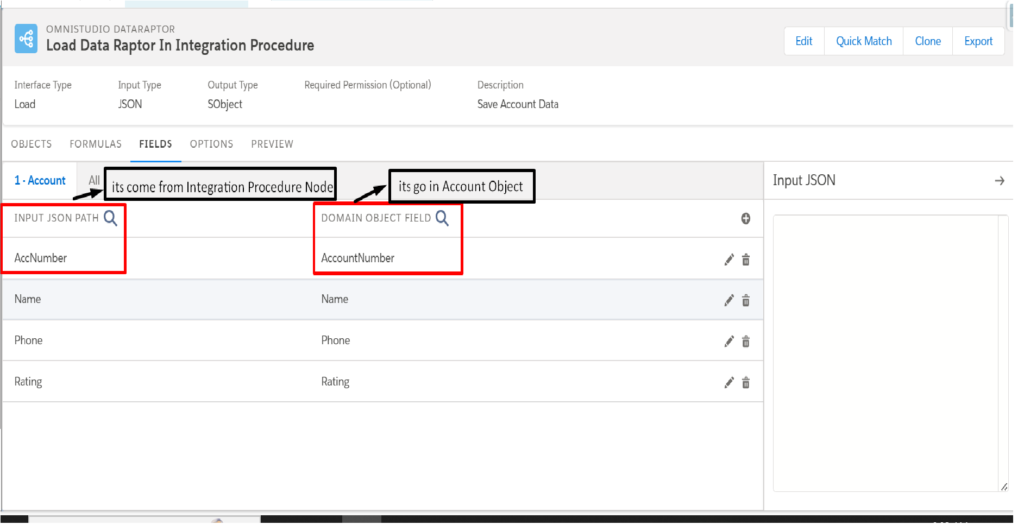
Task: Clone this DataRaptor
Action: [x=928, y=41]
